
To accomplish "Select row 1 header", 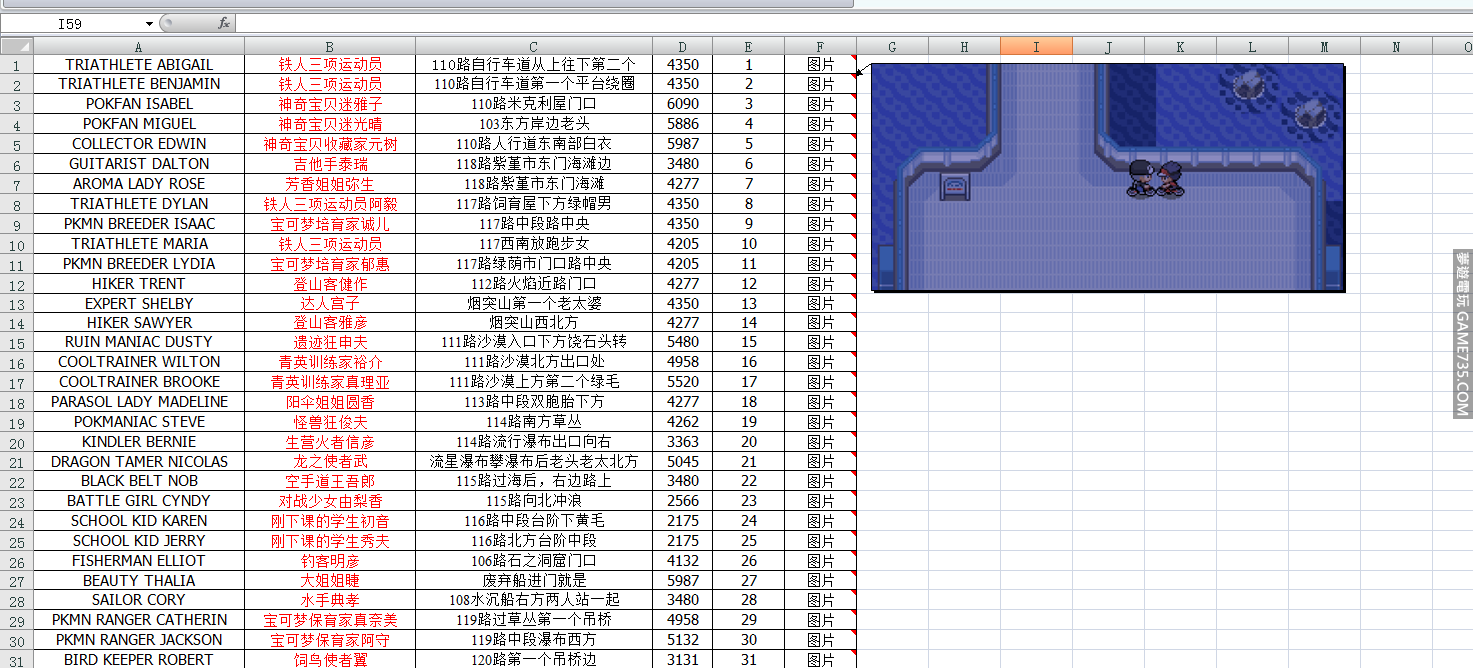I will 17,65.
